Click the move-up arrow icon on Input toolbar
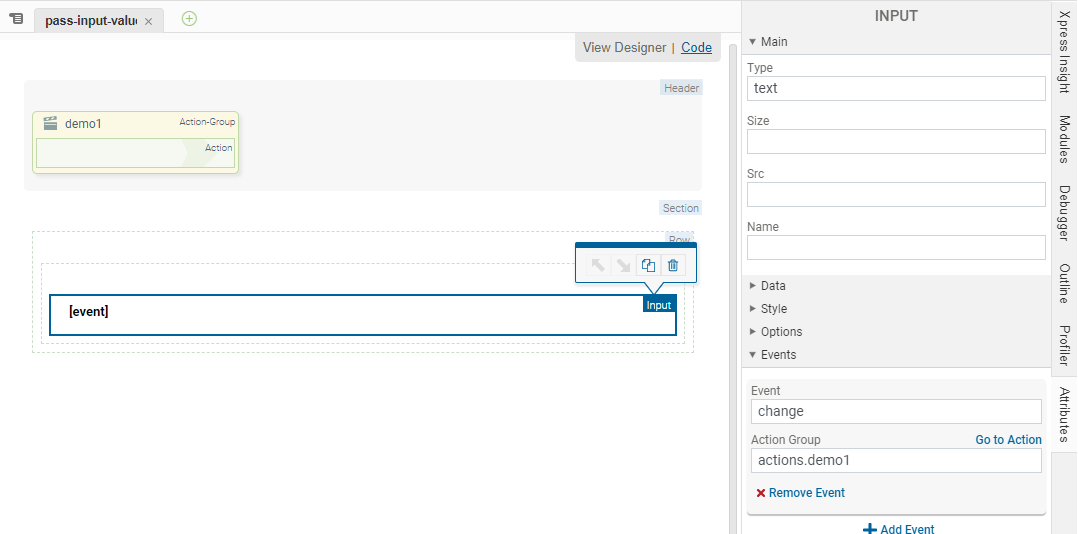 pos(598,265)
